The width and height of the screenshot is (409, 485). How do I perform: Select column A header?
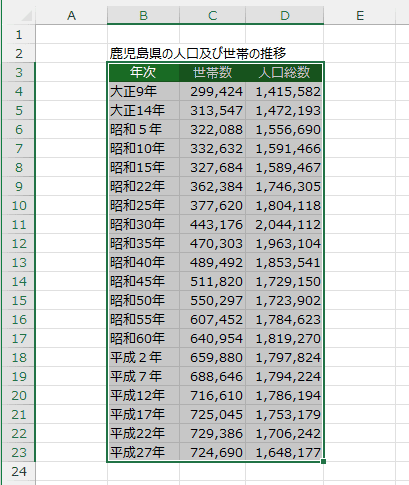click(x=71, y=15)
